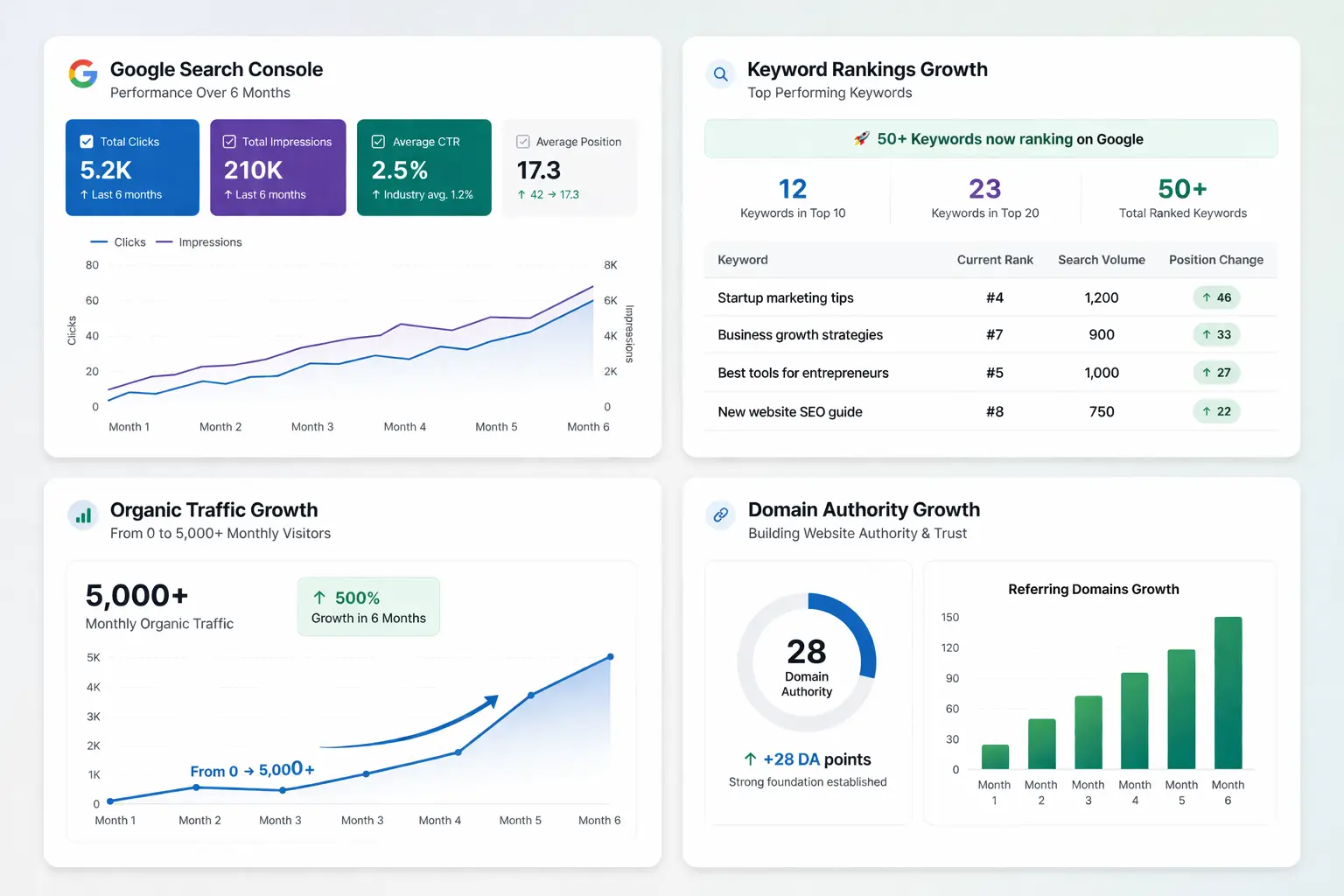Click the checkmark icon on Average CTR card
1344x896 pixels.
378,141
